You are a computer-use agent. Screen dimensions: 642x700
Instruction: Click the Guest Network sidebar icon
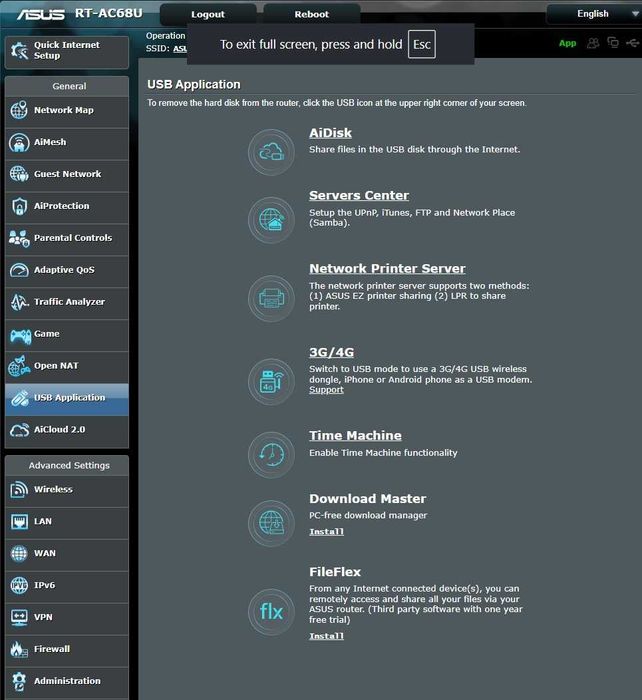19,174
